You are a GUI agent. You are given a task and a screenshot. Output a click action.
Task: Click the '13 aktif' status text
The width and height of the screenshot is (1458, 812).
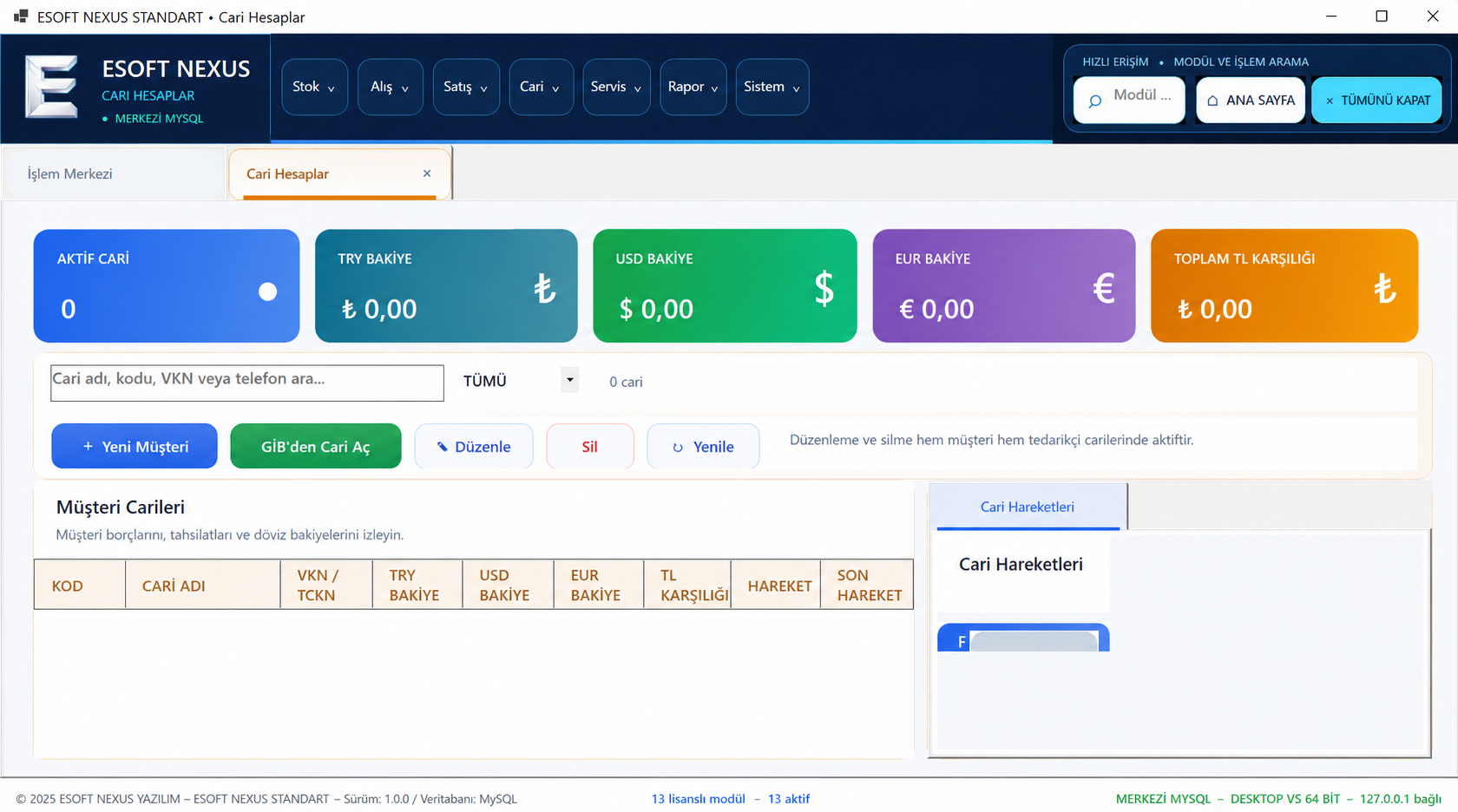[x=789, y=799]
